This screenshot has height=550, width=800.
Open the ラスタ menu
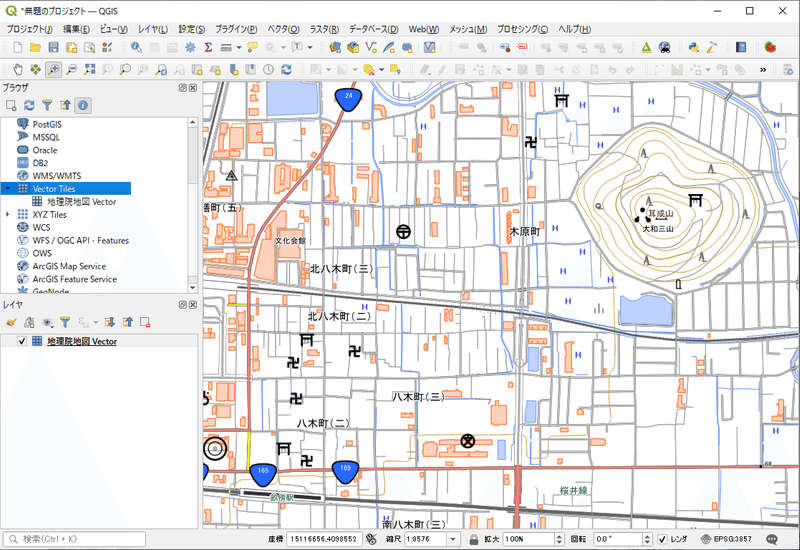pos(324,29)
